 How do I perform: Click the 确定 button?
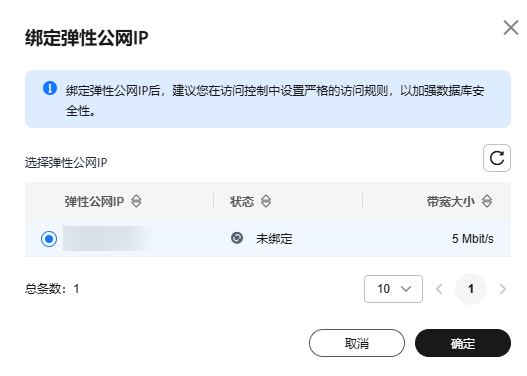(x=463, y=343)
